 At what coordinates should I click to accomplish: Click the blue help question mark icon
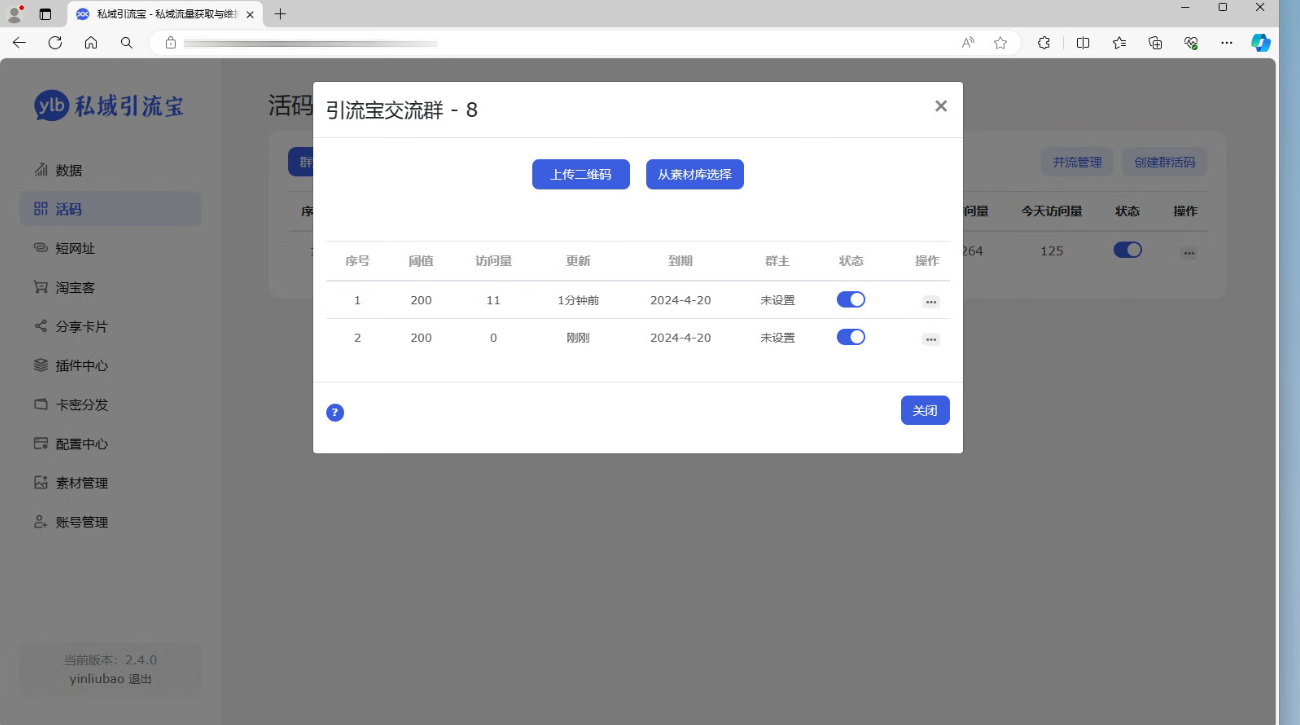(x=335, y=413)
